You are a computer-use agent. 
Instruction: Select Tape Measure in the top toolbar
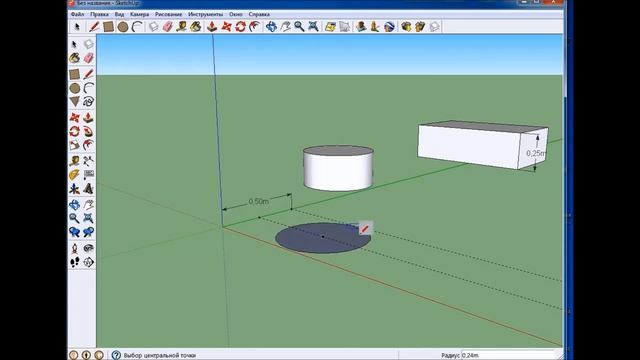click(x=181, y=27)
